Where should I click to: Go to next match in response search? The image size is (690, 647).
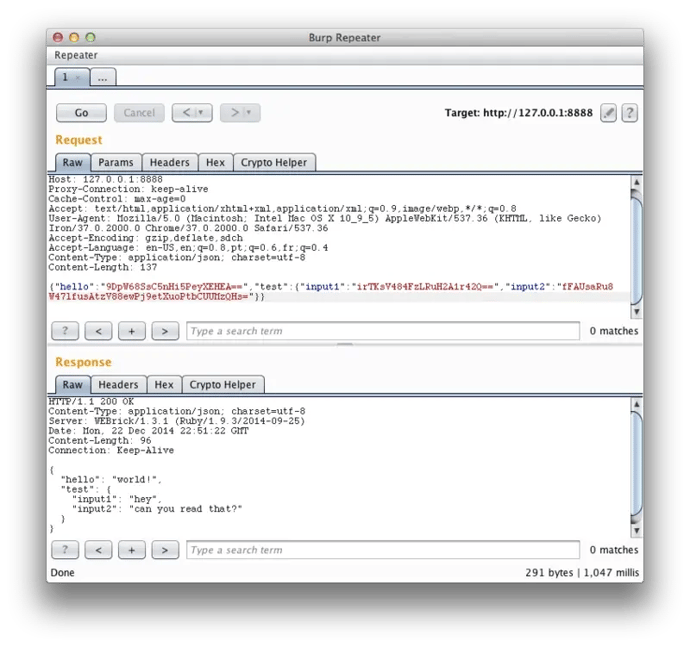[x=166, y=550]
